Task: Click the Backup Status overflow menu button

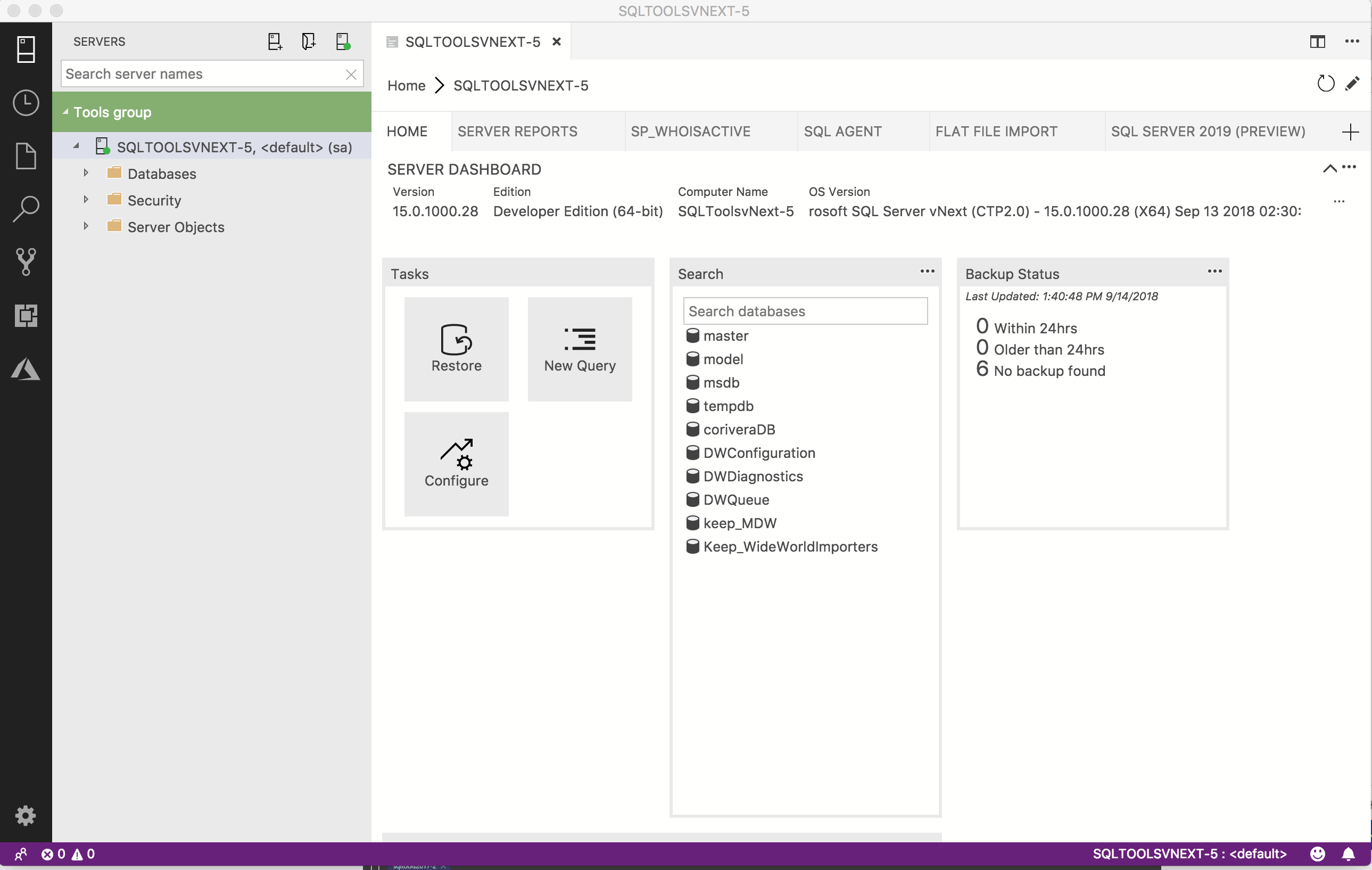Action: pyautogui.click(x=1215, y=273)
